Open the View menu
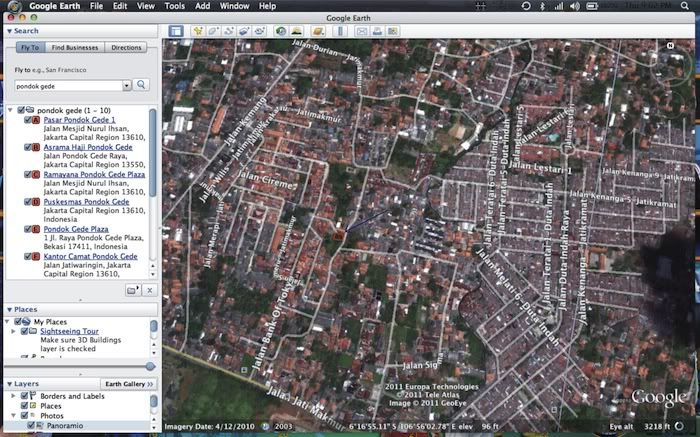 (146, 6)
